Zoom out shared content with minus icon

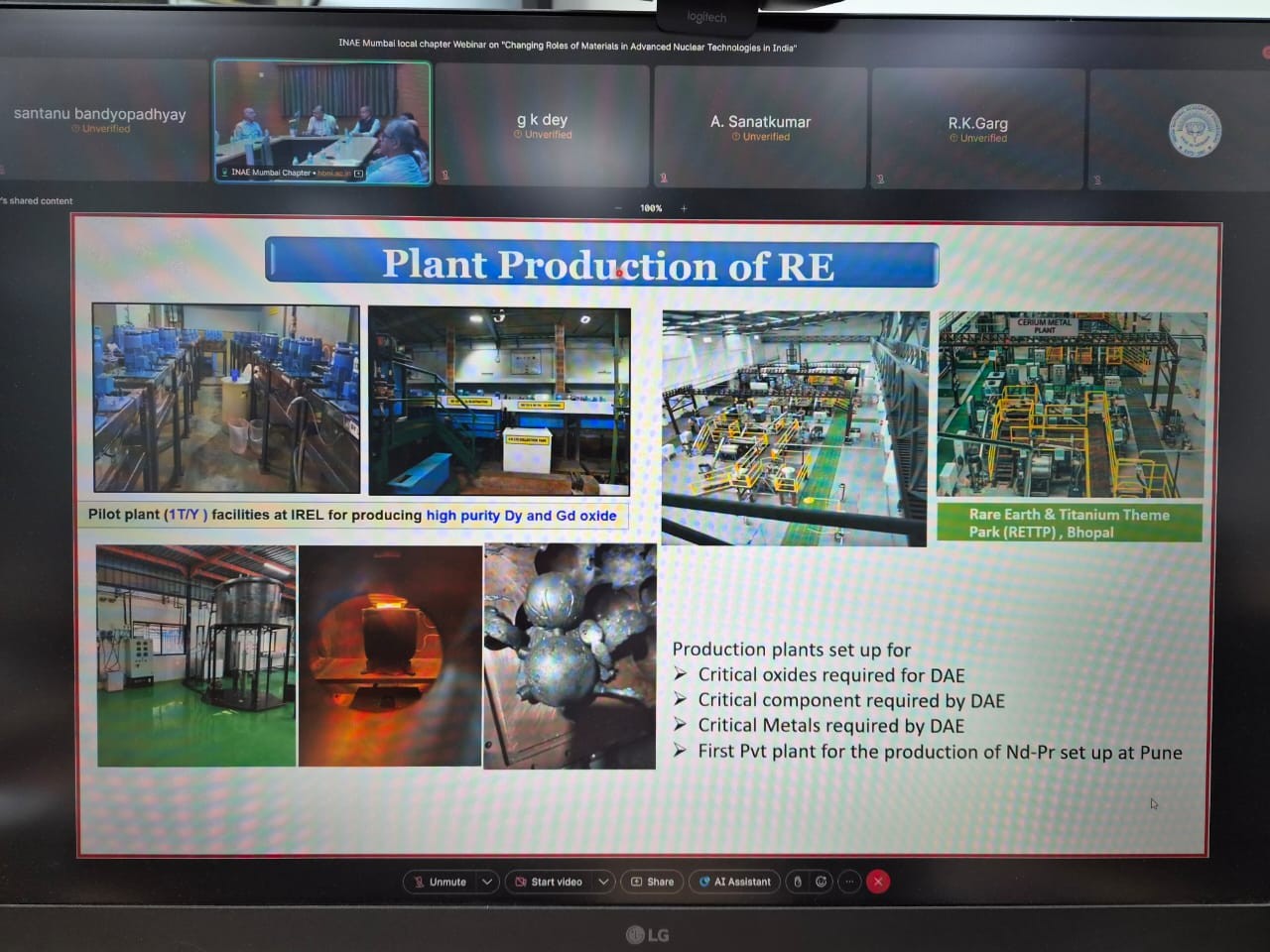pos(618,208)
